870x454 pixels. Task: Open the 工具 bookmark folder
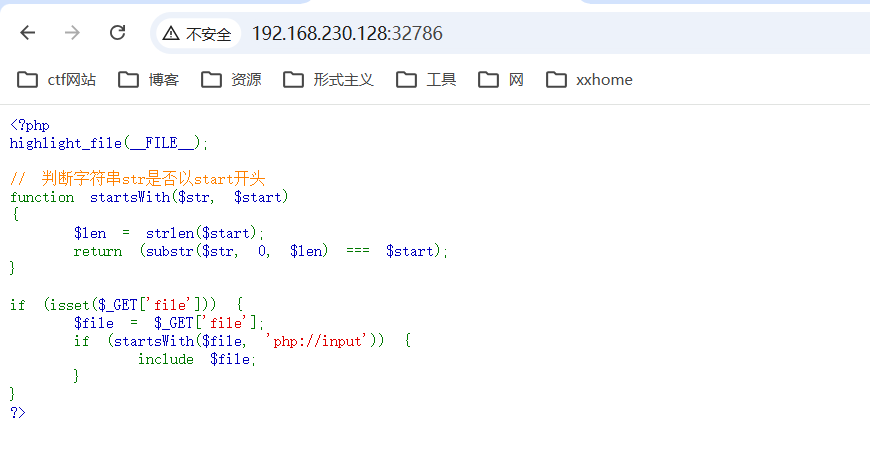click(x=426, y=80)
